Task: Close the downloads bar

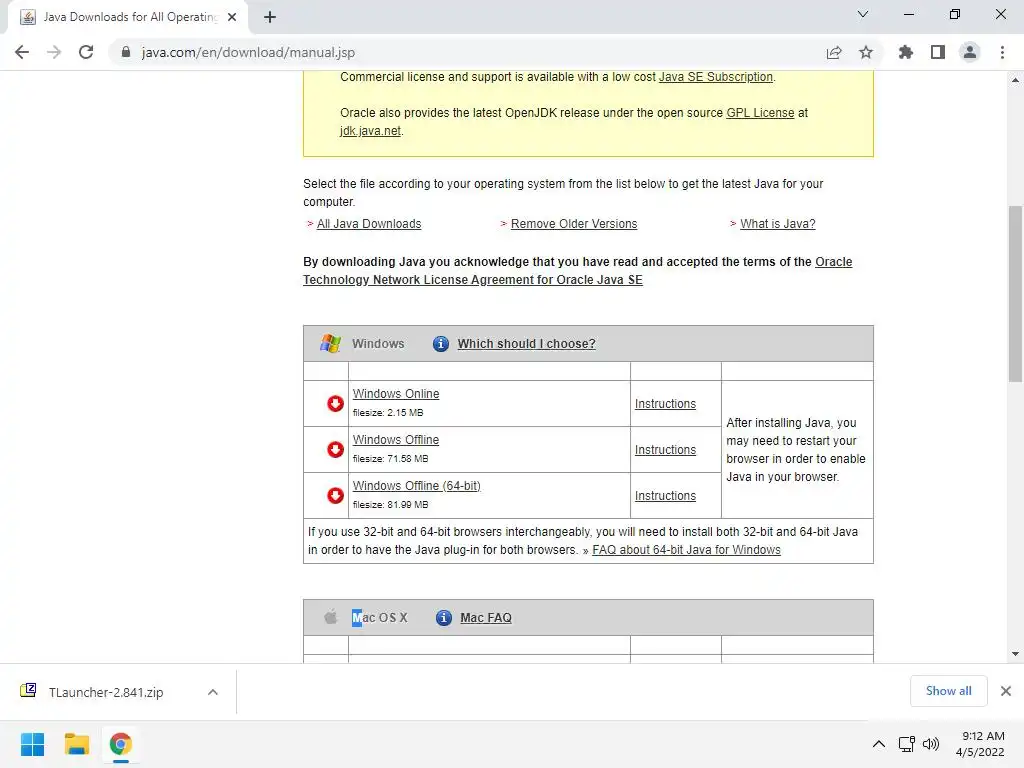Action: pos(1006,691)
